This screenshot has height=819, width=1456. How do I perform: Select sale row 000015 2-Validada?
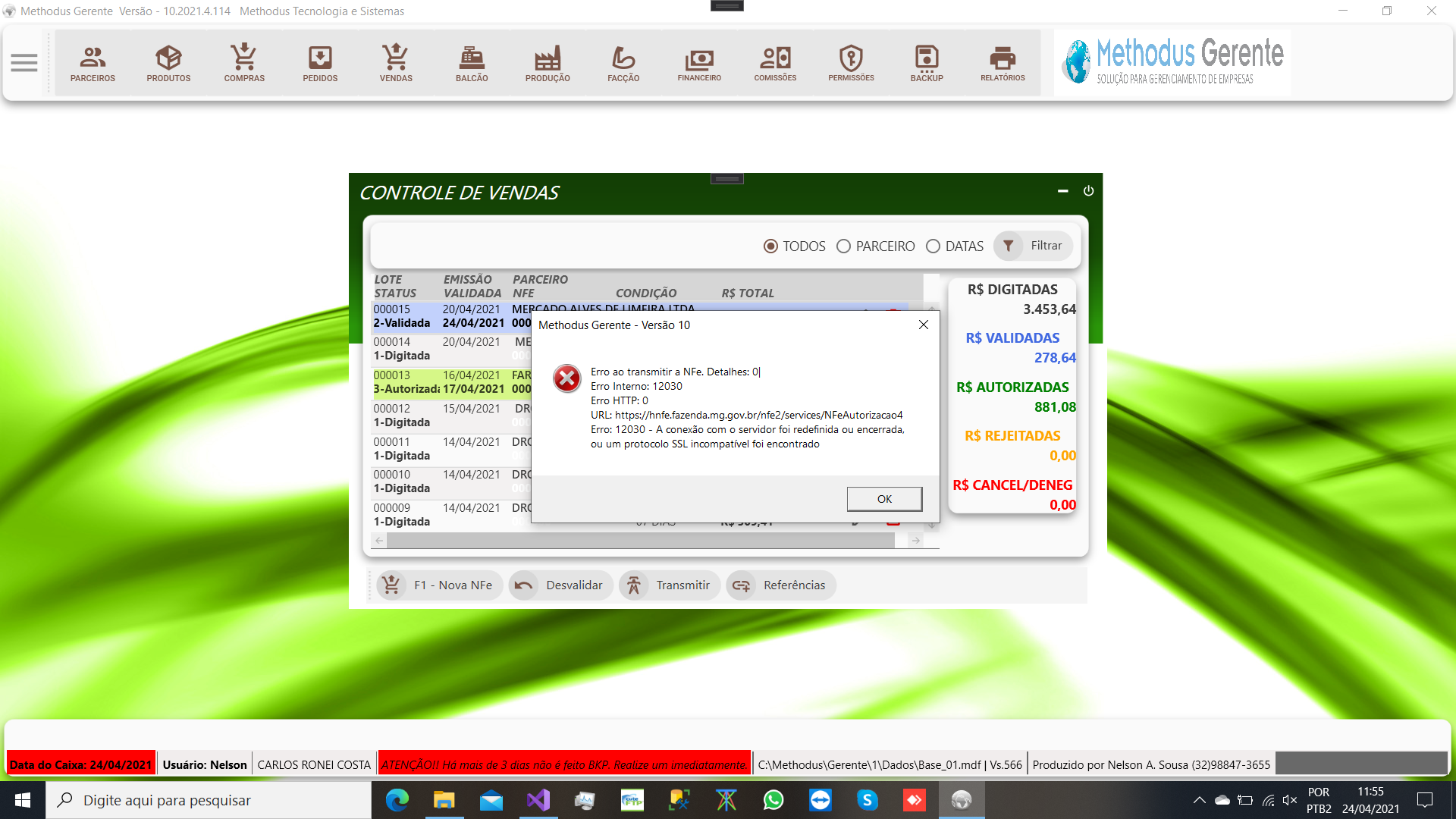[x=451, y=316]
